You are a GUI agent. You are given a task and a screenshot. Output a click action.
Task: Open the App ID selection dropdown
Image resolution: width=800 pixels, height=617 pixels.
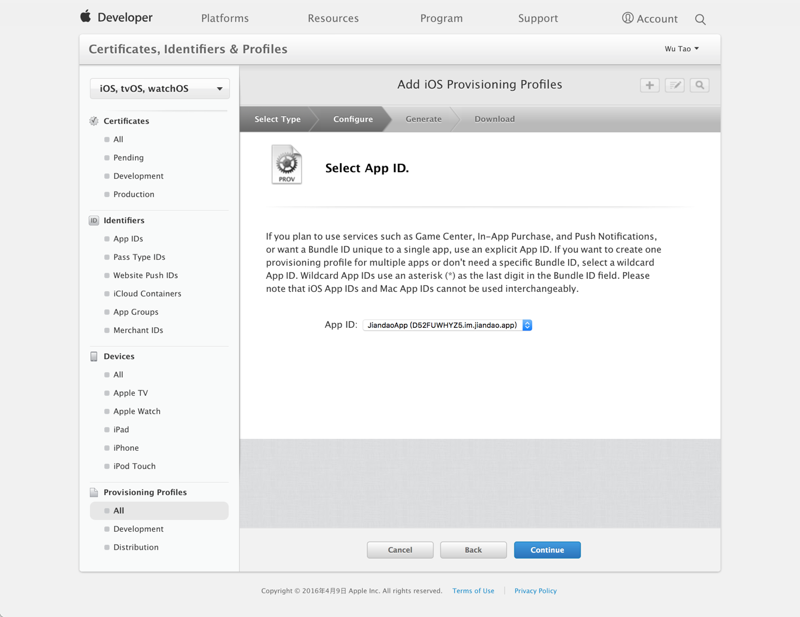[x=447, y=325]
